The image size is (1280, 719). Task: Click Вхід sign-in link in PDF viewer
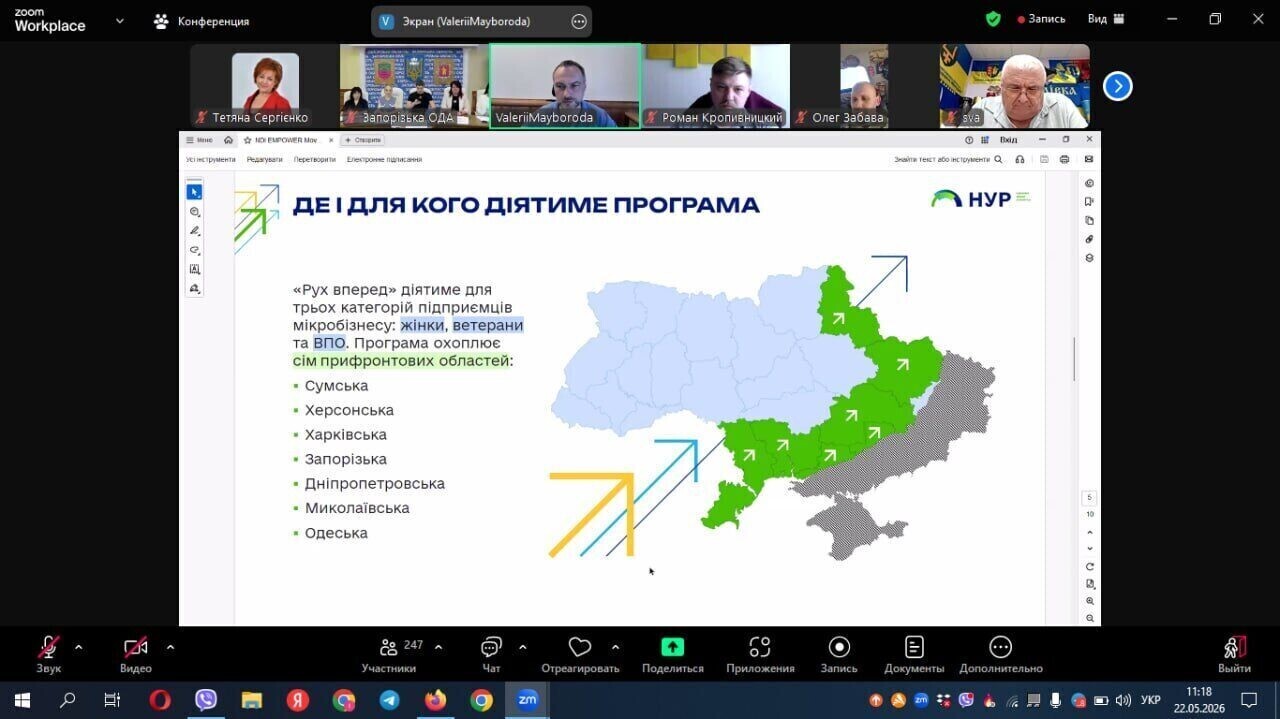point(1008,140)
